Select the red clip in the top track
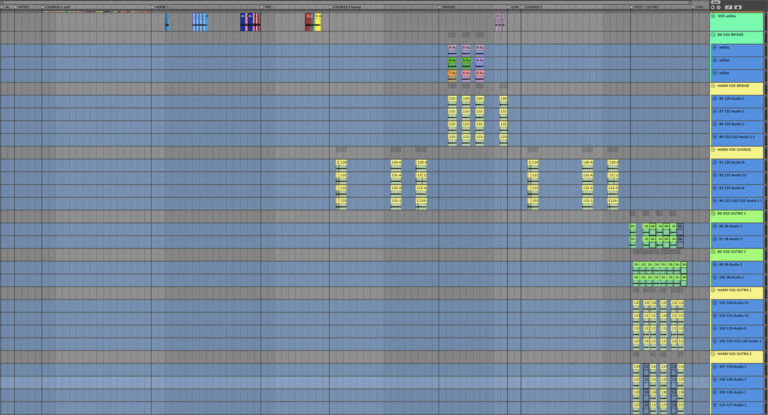 308,21
